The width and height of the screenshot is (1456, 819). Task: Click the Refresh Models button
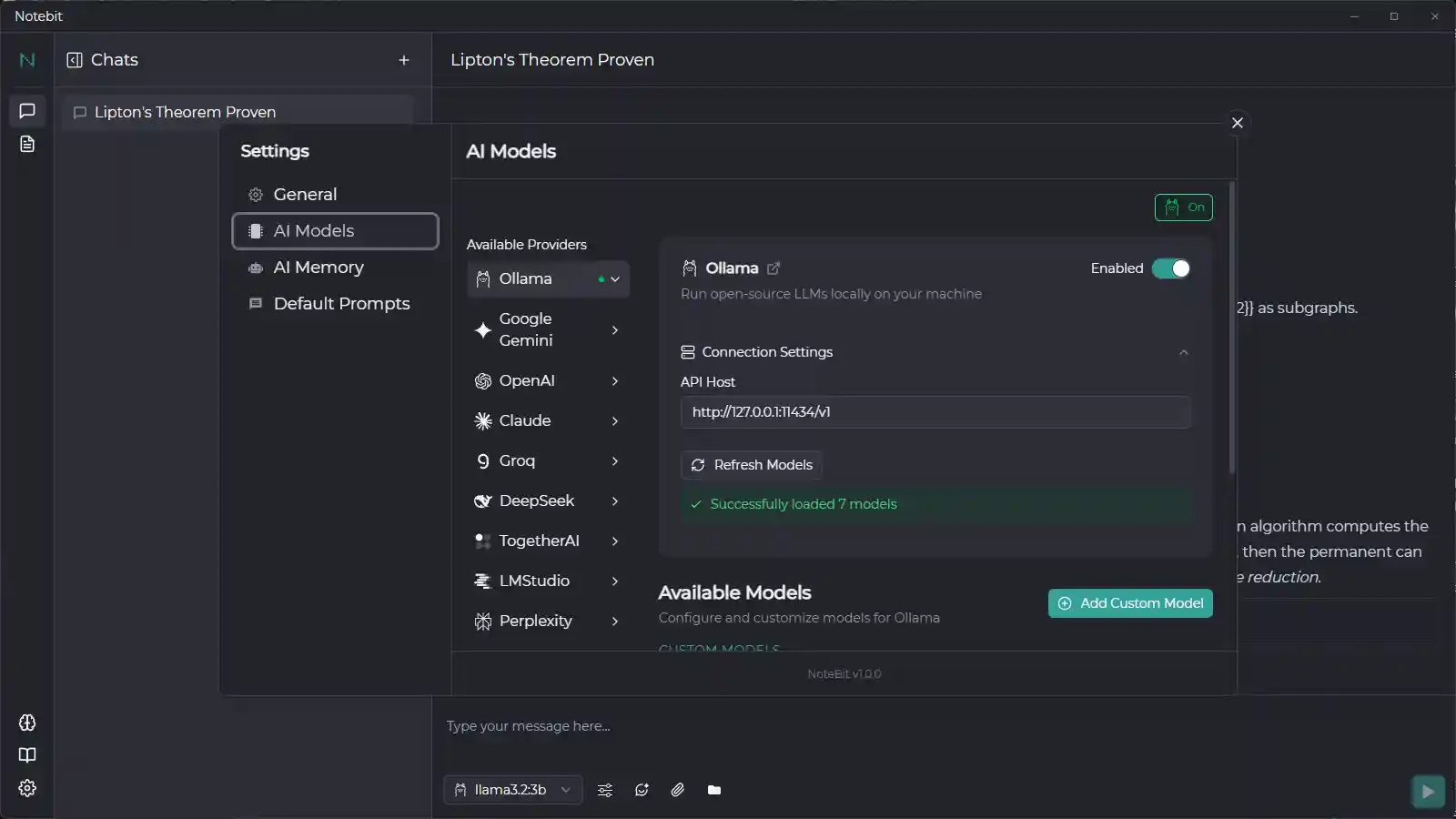pos(752,465)
